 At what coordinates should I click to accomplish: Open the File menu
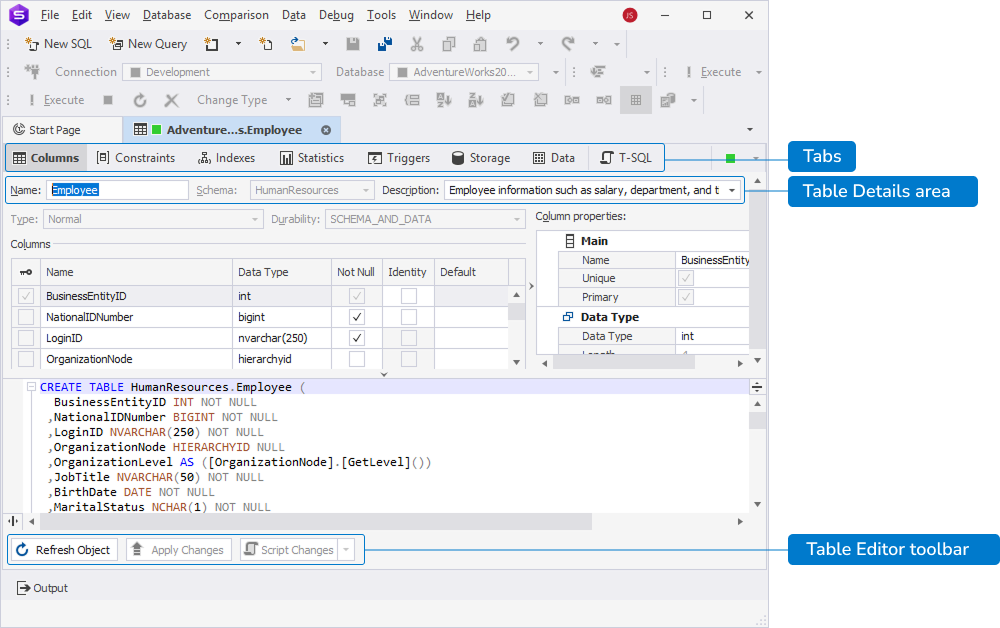(x=50, y=15)
